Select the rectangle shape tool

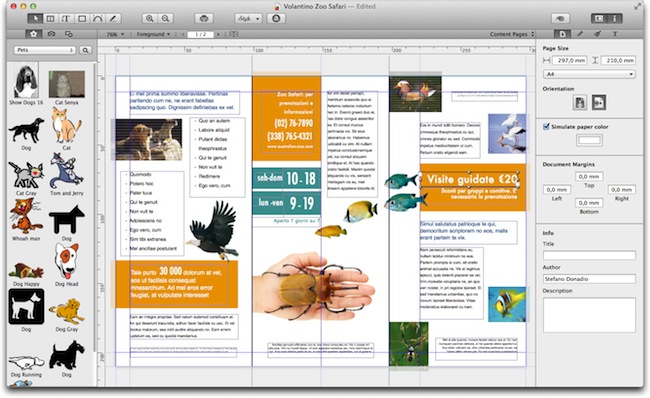82,19
